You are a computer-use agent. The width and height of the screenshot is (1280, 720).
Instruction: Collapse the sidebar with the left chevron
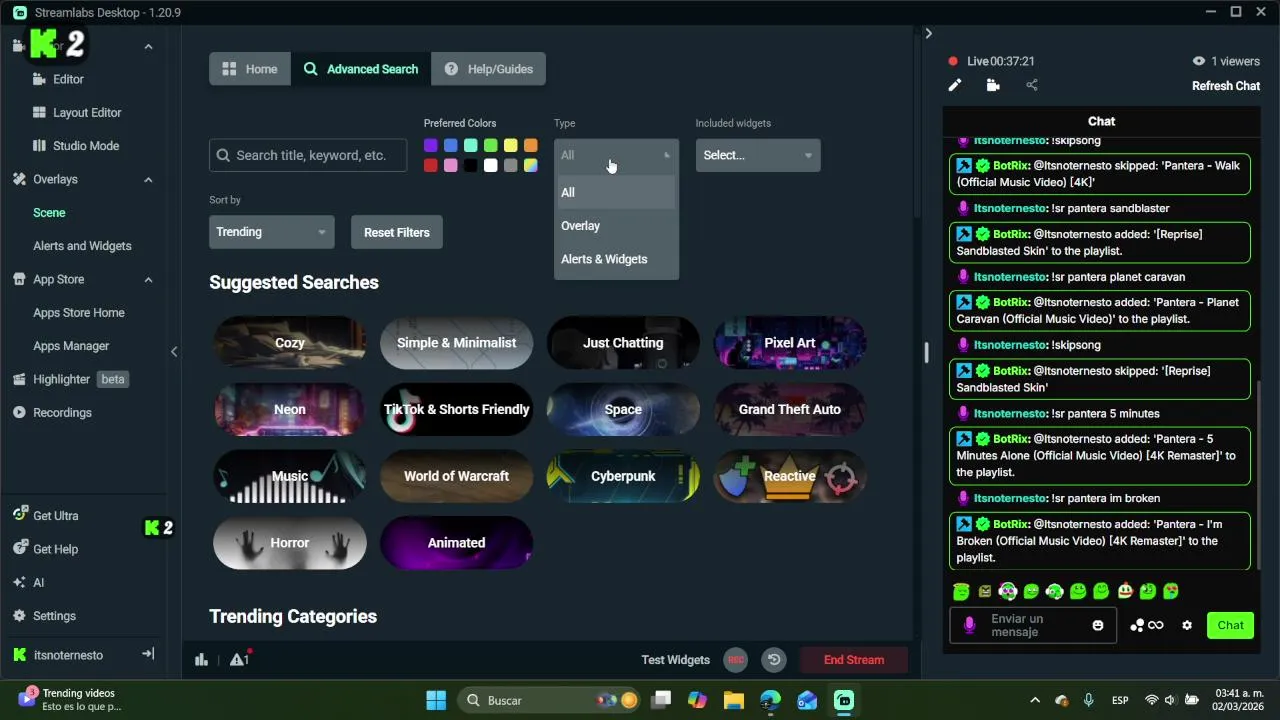(174, 351)
